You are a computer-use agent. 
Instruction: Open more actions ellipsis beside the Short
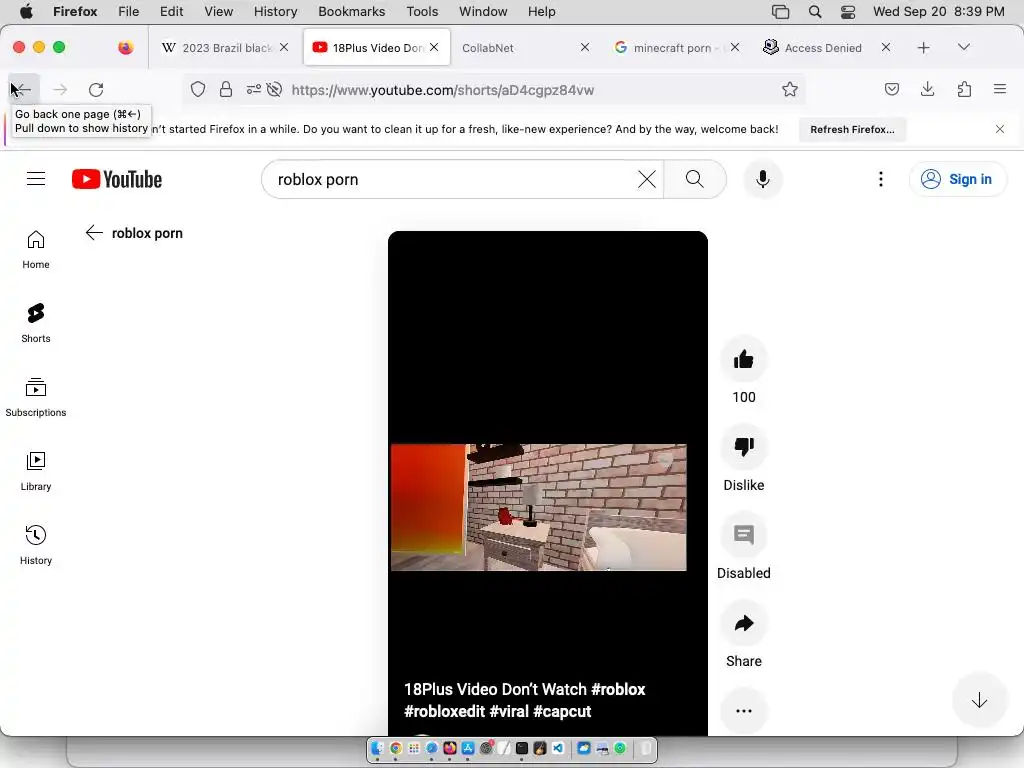click(x=743, y=711)
